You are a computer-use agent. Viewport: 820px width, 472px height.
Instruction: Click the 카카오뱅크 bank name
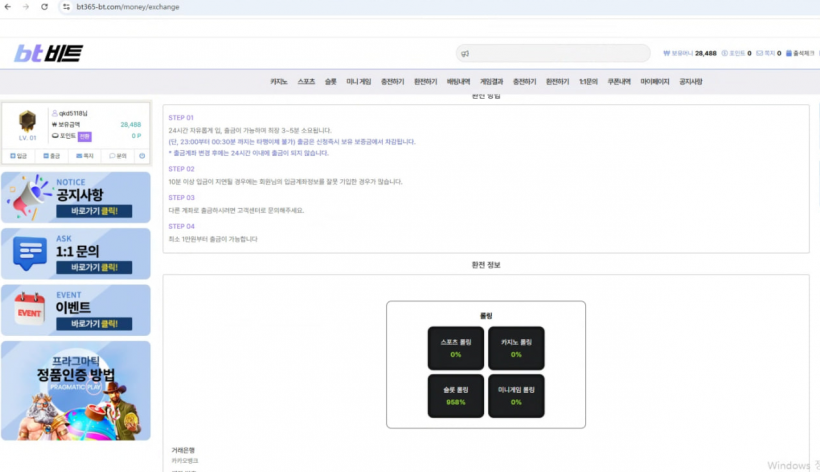pos(185,461)
